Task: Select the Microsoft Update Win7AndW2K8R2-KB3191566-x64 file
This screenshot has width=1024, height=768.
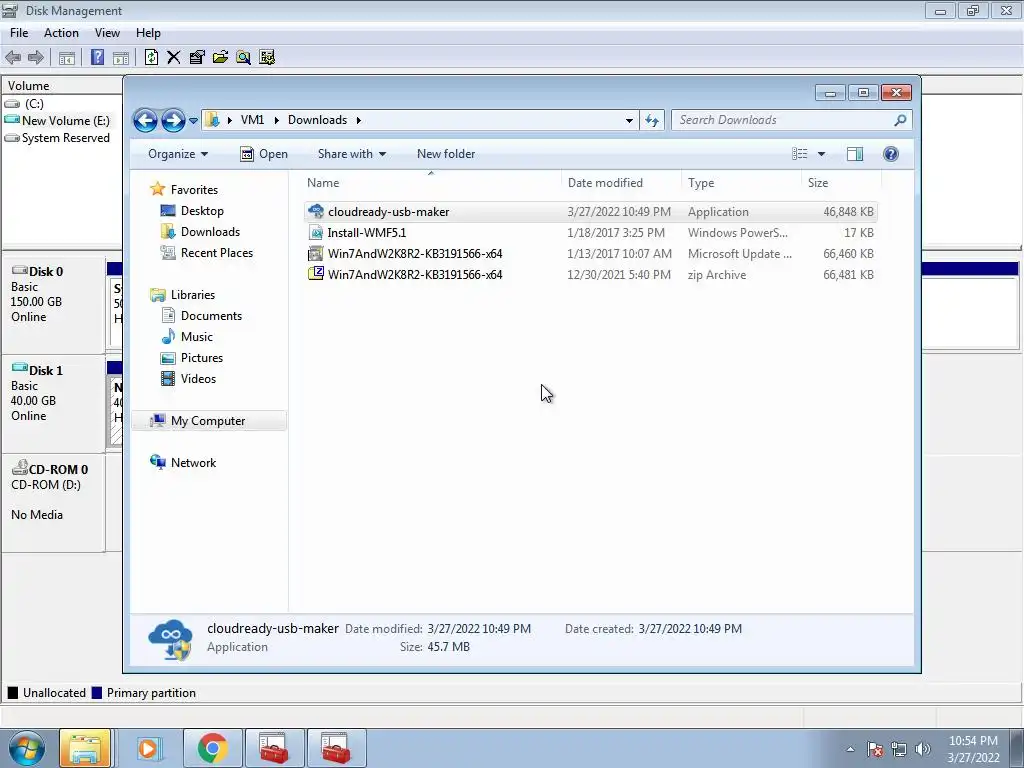Action: click(590, 253)
